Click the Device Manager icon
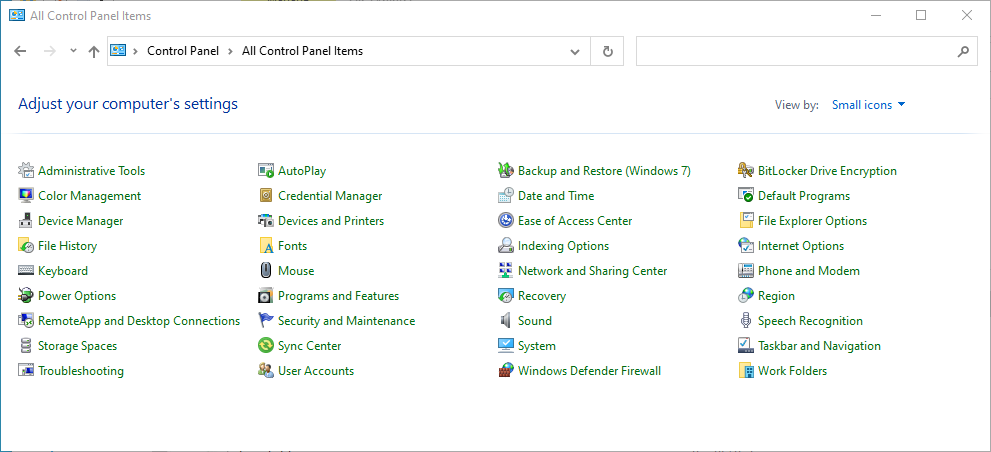Screen dimensions: 991x452 click(x=26, y=221)
